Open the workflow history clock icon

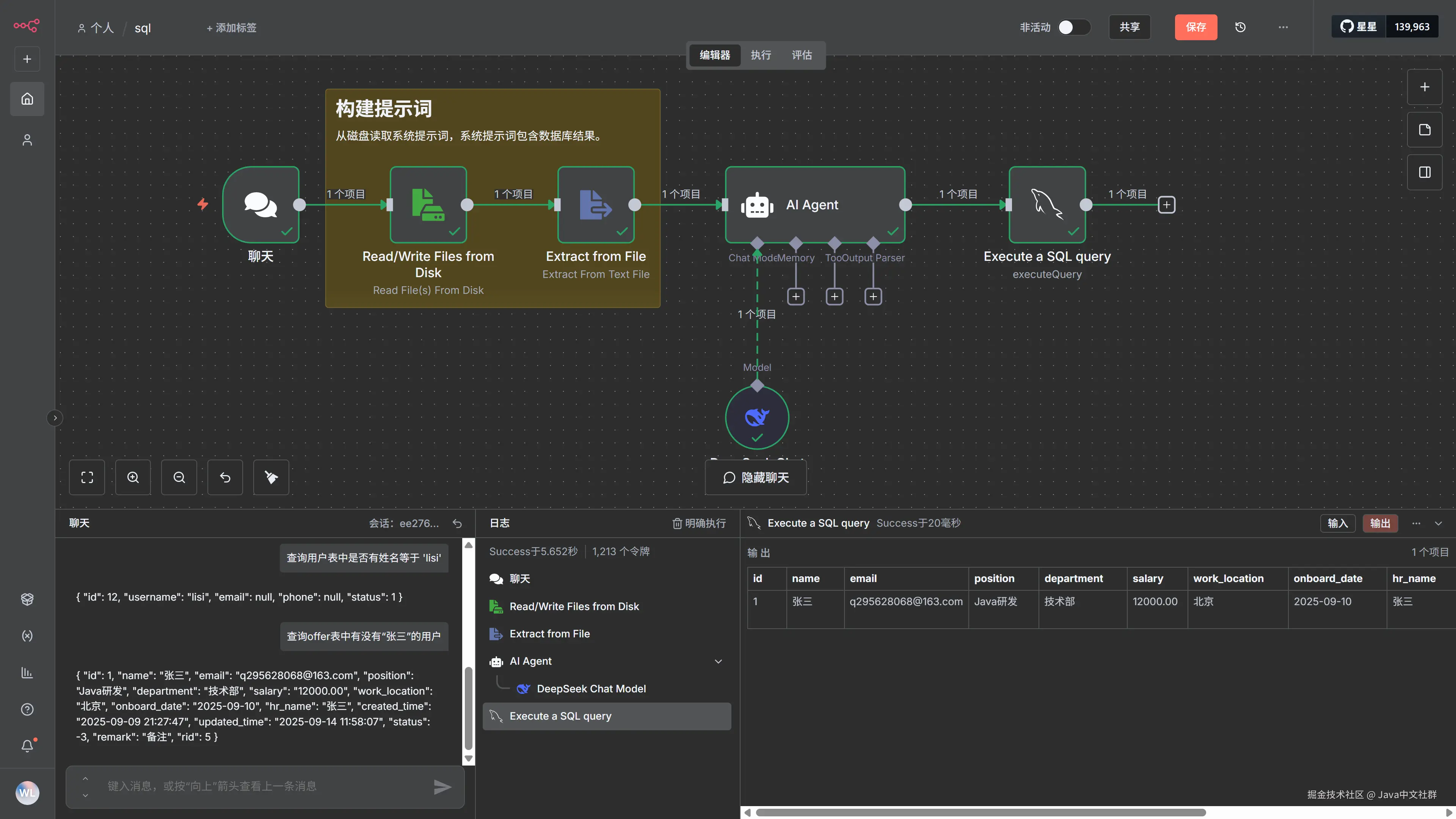(1240, 27)
